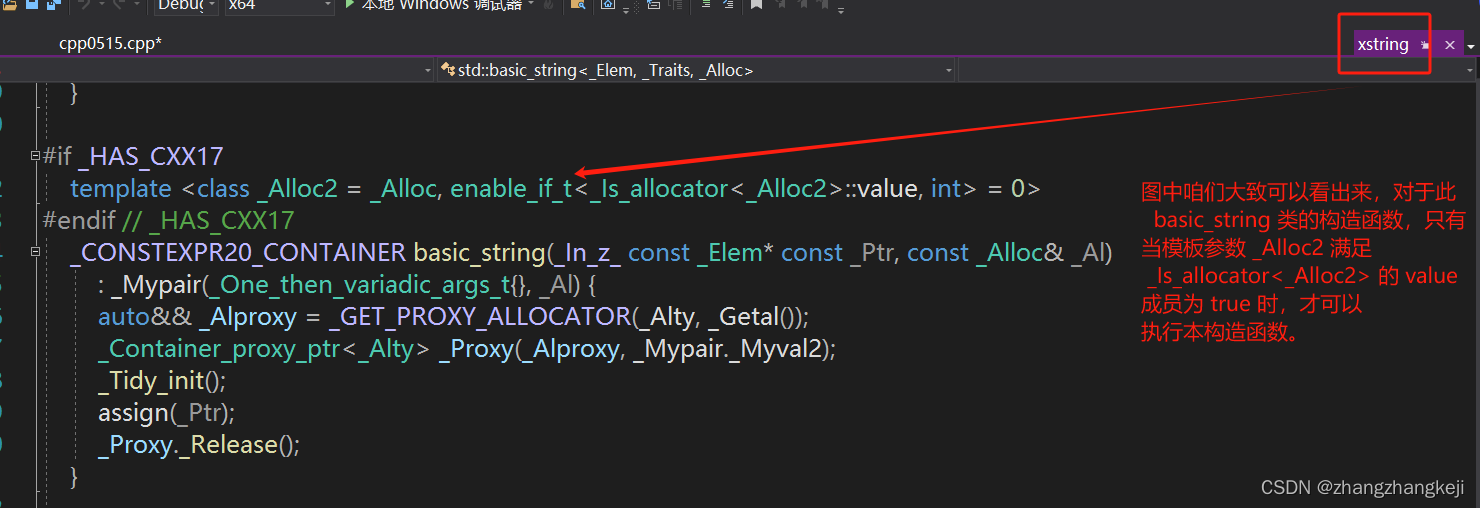The width and height of the screenshot is (1480, 508).
Task: Click the enable_if_t identifier in code
Action: [x=512, y=188]
